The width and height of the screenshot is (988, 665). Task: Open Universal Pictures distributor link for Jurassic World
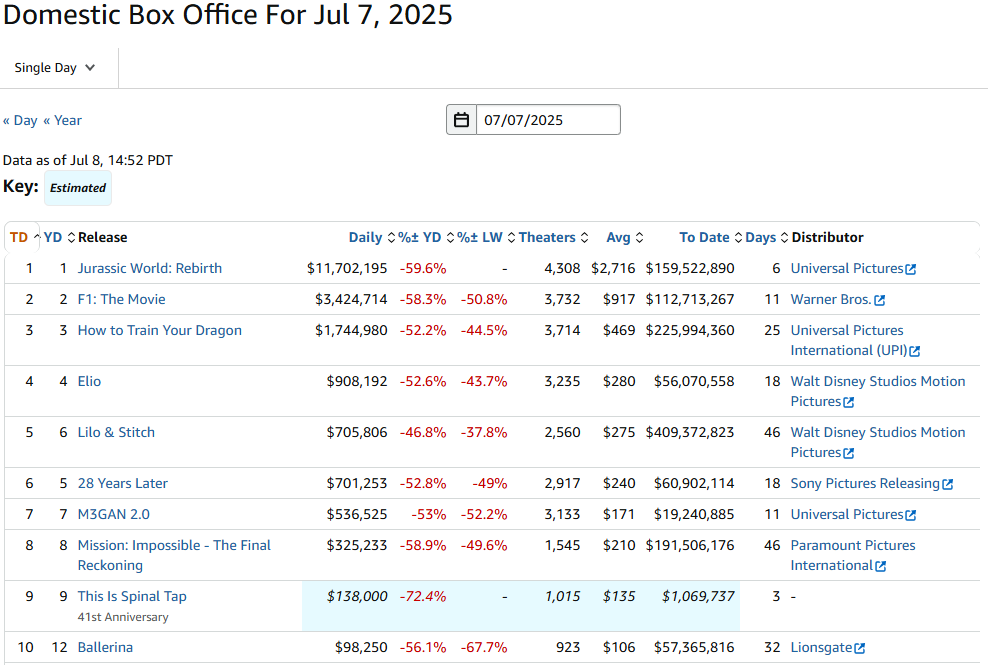(x=847, y=269)
